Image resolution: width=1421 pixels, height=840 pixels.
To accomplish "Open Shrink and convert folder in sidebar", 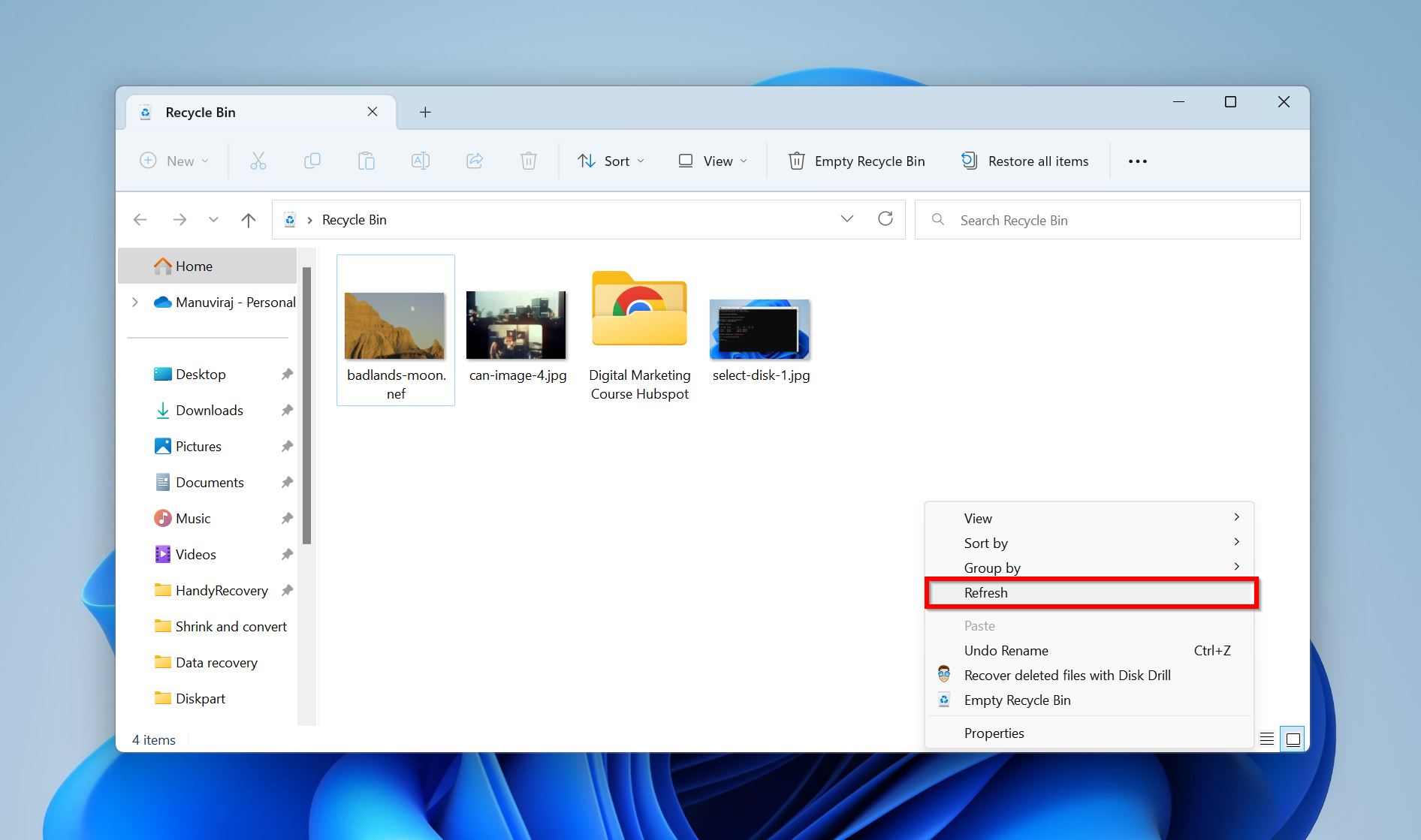I will pos(222,626).
